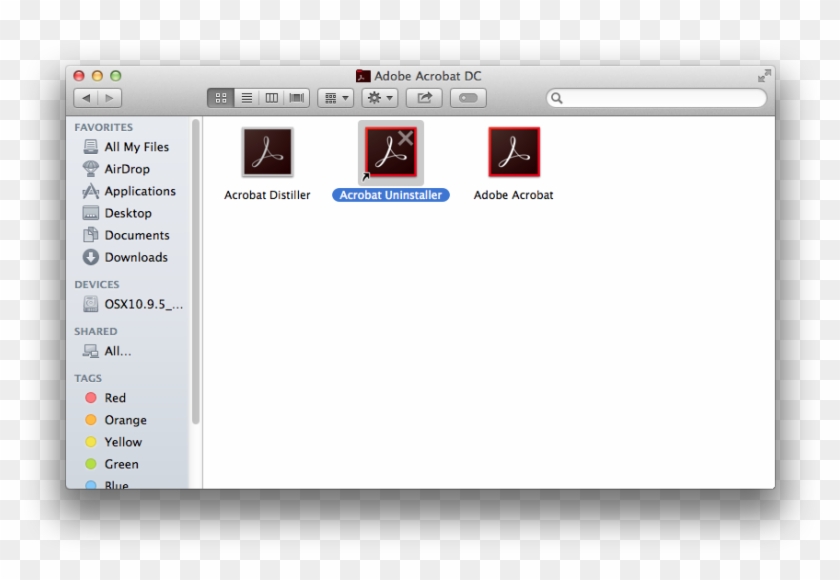Screen dimensions: 840x580
Task: Click inside the search field
Action: (x=656, y=97)
